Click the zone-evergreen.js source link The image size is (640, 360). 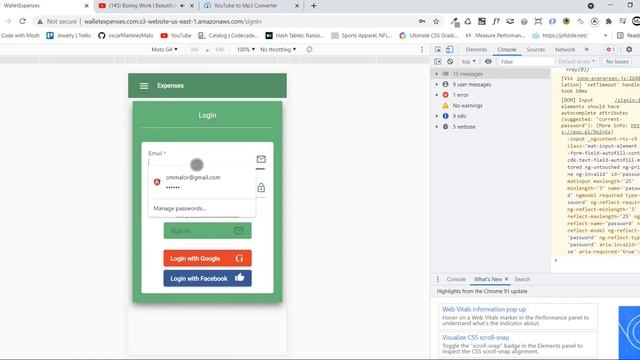tap(608, 78)
